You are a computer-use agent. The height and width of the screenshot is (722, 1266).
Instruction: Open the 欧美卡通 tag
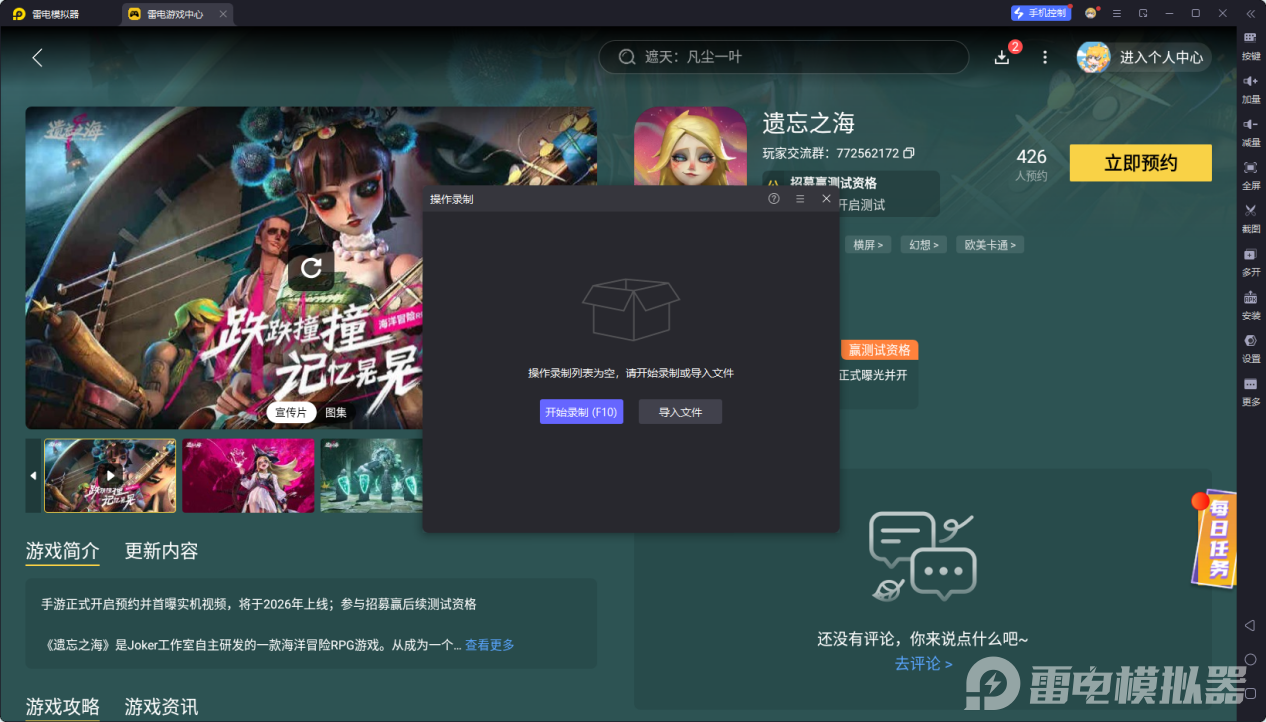[990, 245]
